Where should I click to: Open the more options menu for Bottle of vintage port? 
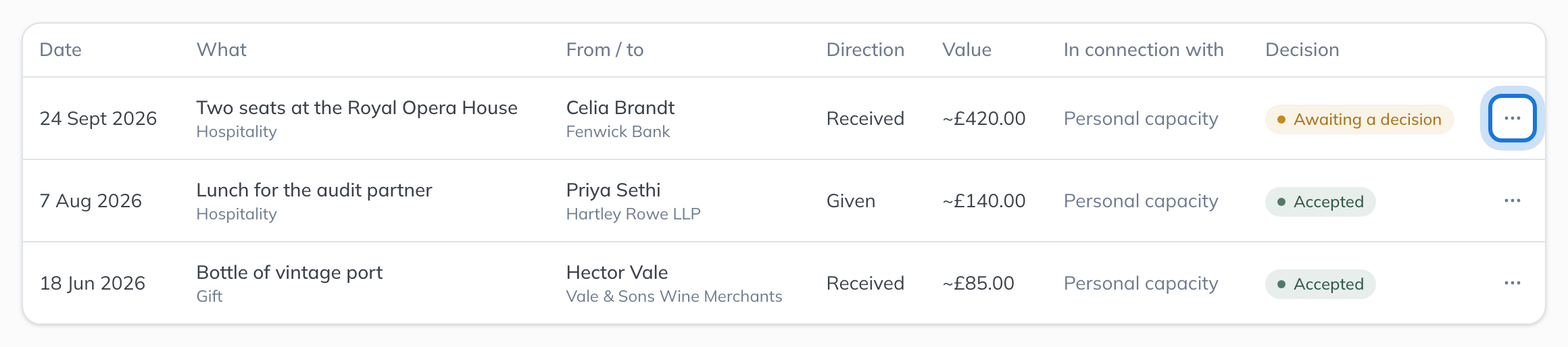pos(1513,283)
